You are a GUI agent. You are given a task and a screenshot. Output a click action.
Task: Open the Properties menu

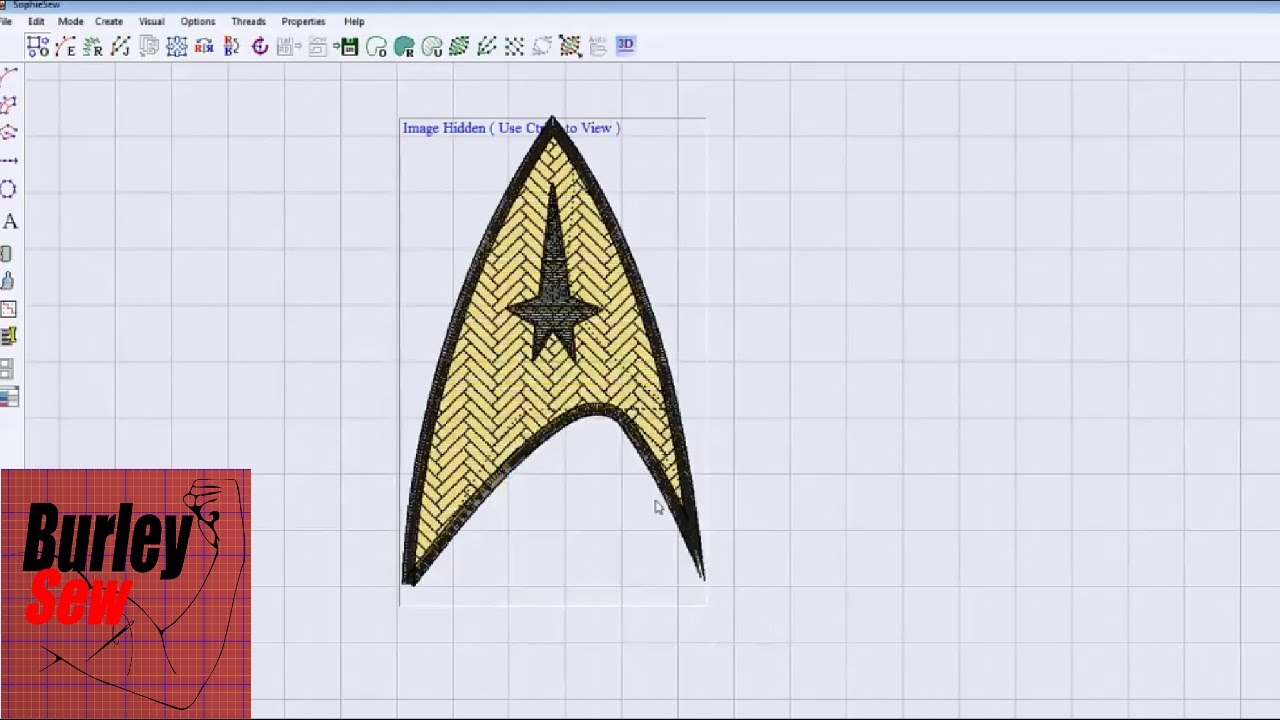click(303, 21)
